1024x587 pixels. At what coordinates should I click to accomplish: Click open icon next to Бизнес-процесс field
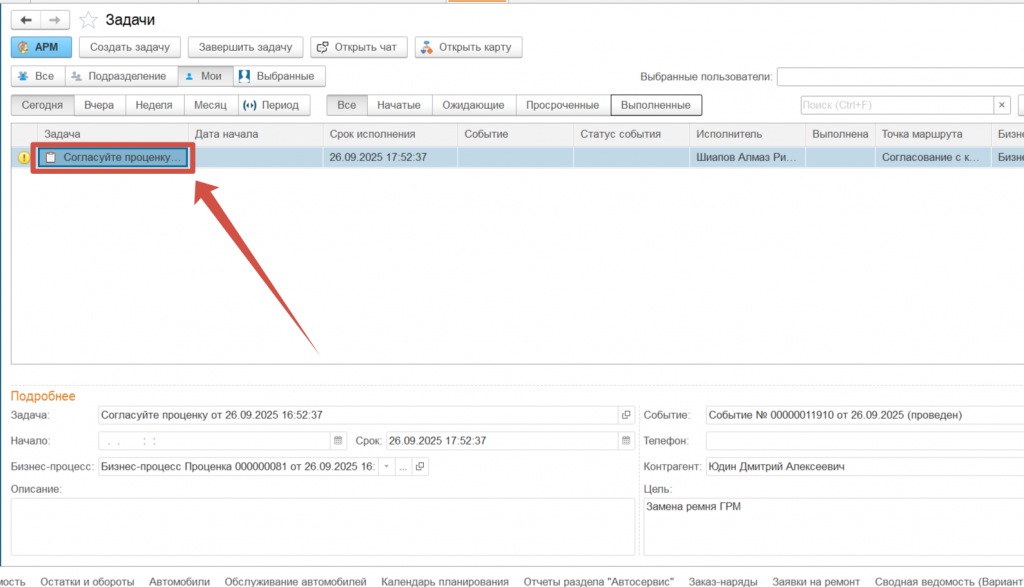pyautogui.click(x=420, y=467)
